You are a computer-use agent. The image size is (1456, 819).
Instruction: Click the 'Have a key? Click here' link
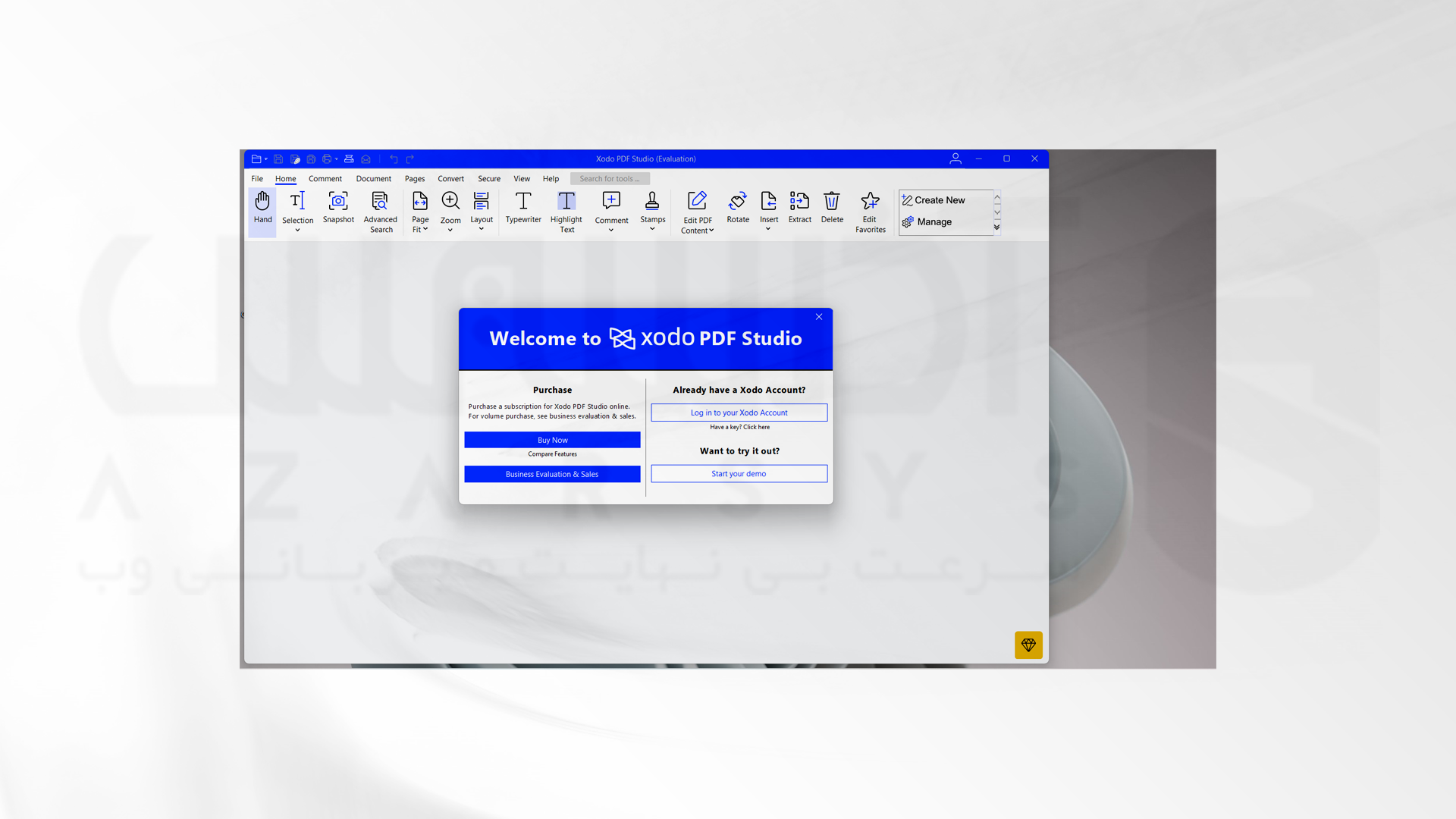[x=739, y=427]
